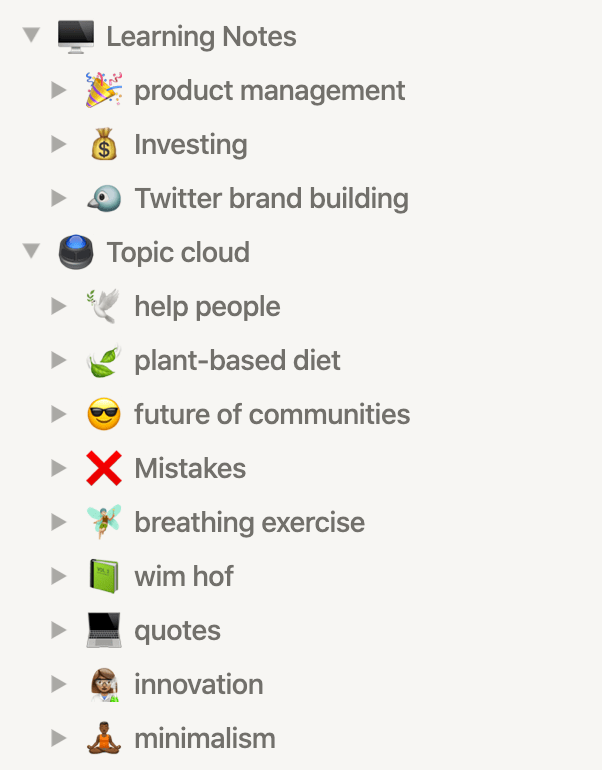Collapse the Topic cloud section

click(x=32, y=253)
